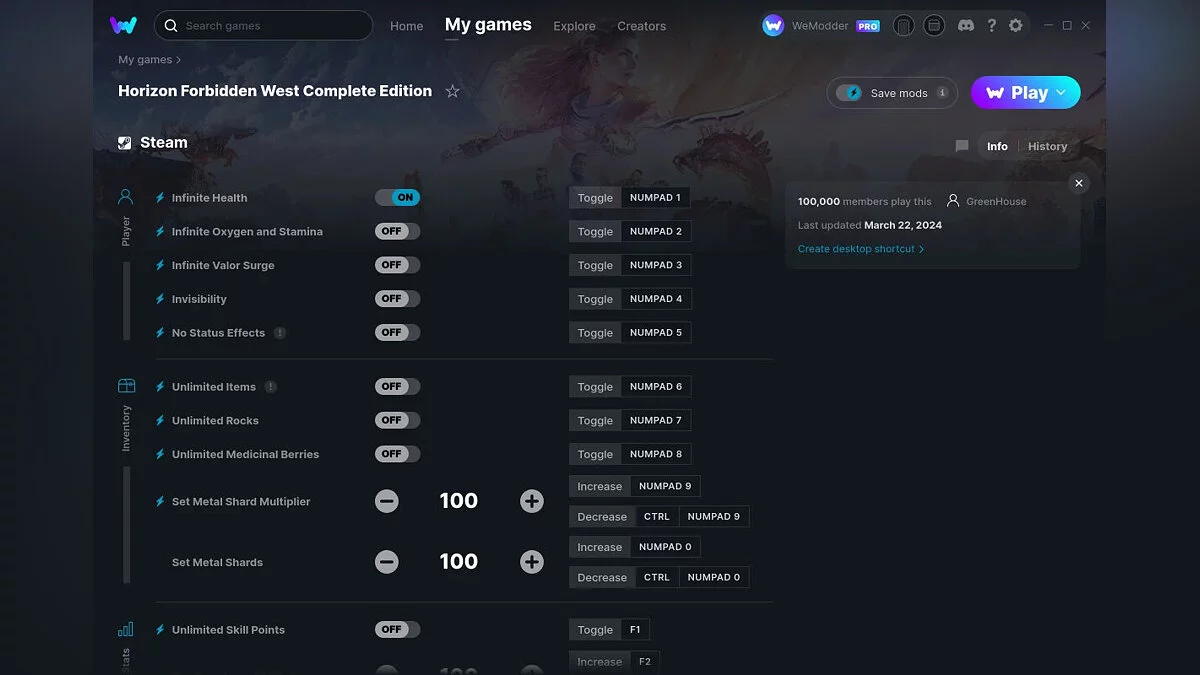Click Create desktop shortcut link
The image size is (1200, 675).
(861, 249)
